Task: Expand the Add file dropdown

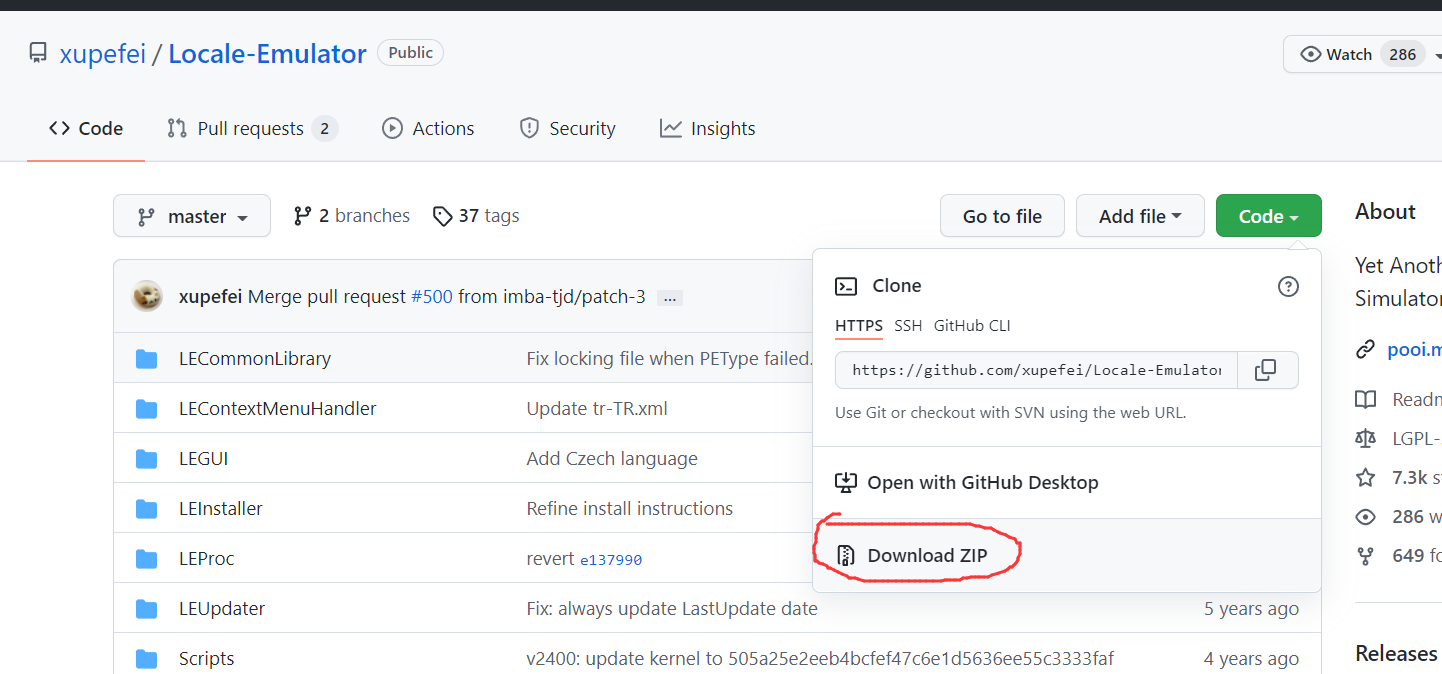Action: (x=1140, y=215)
